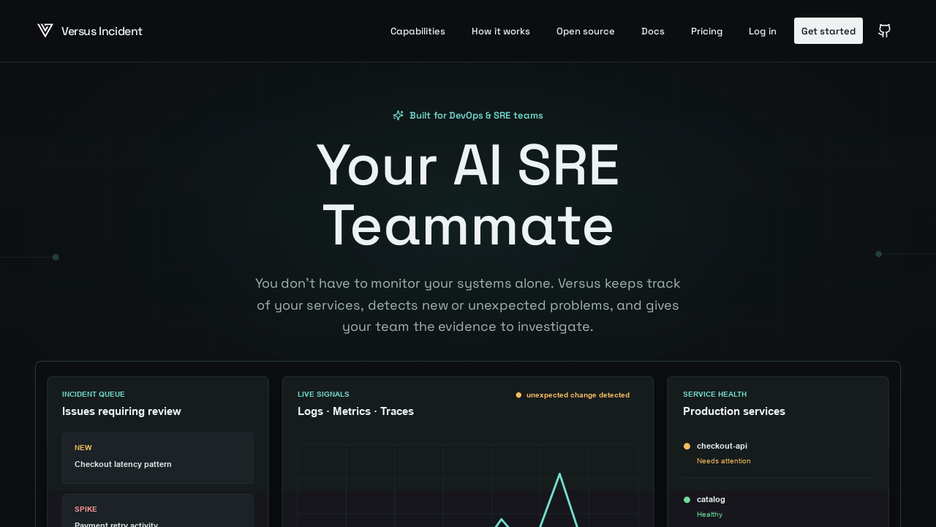
Task: Click the orange checkout-api status dot
Action: tap(686, 446)
